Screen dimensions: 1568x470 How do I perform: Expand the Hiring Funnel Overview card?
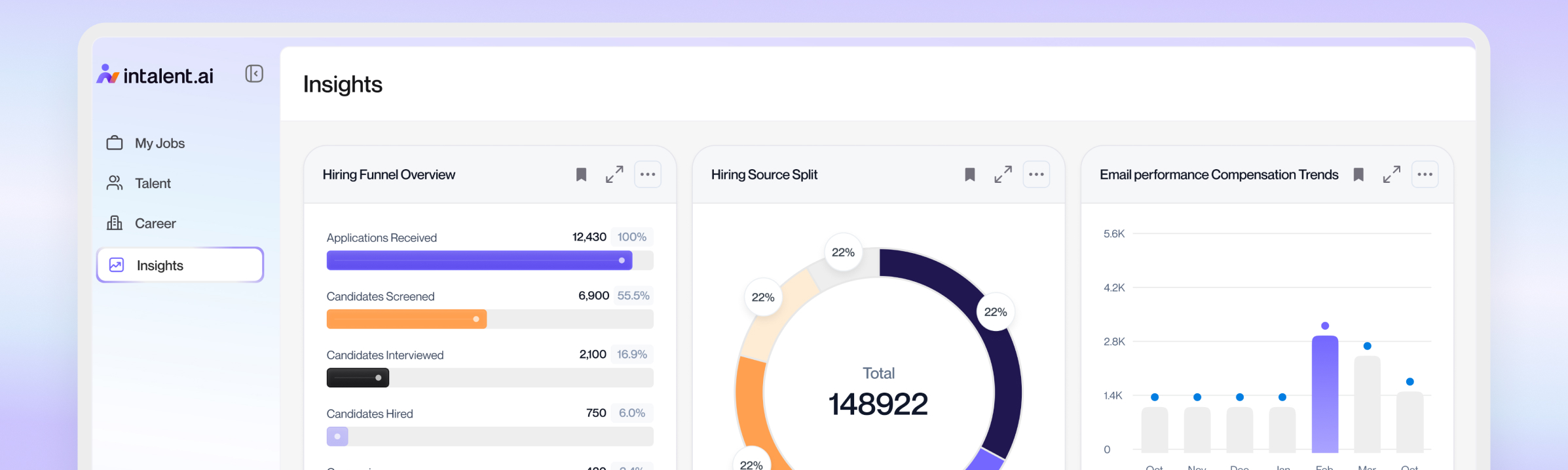click(614, 174)
